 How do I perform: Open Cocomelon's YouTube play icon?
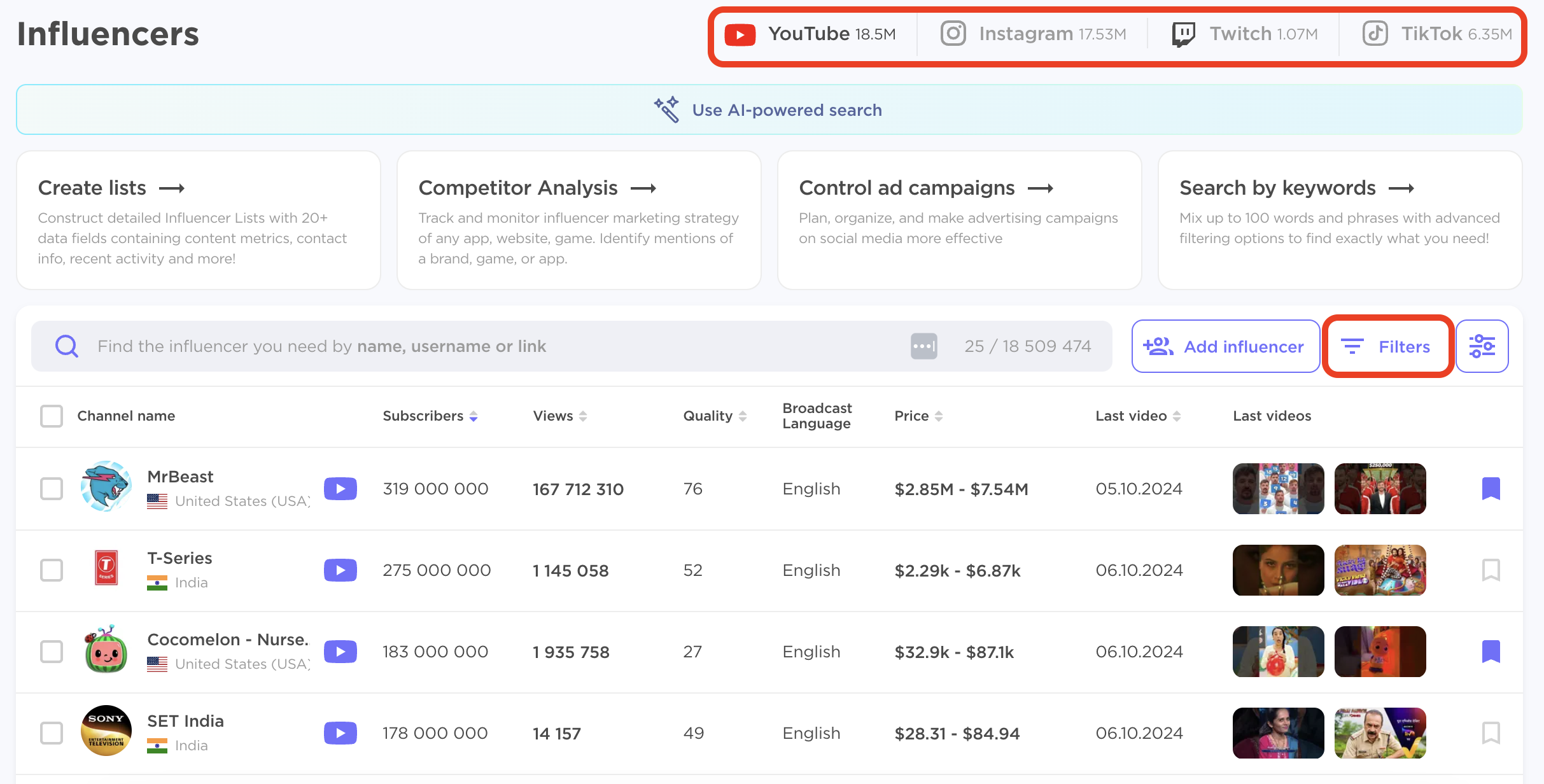click(x=340, y=652)
